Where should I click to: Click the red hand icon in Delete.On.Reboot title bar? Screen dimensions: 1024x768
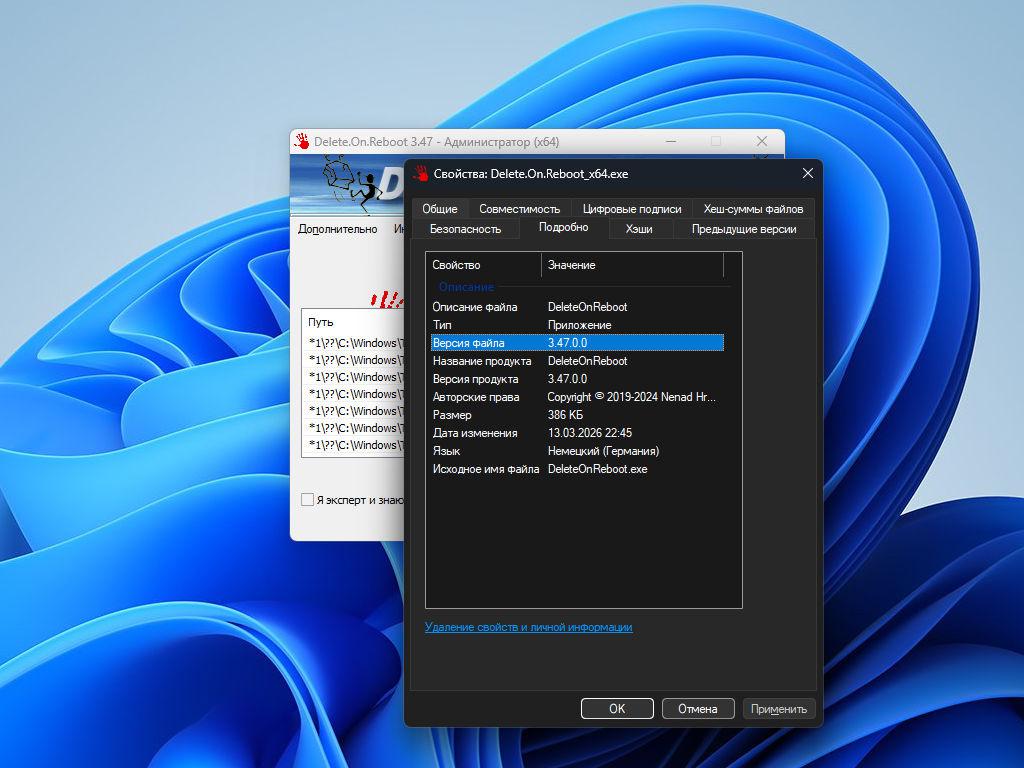click(302, 141)
